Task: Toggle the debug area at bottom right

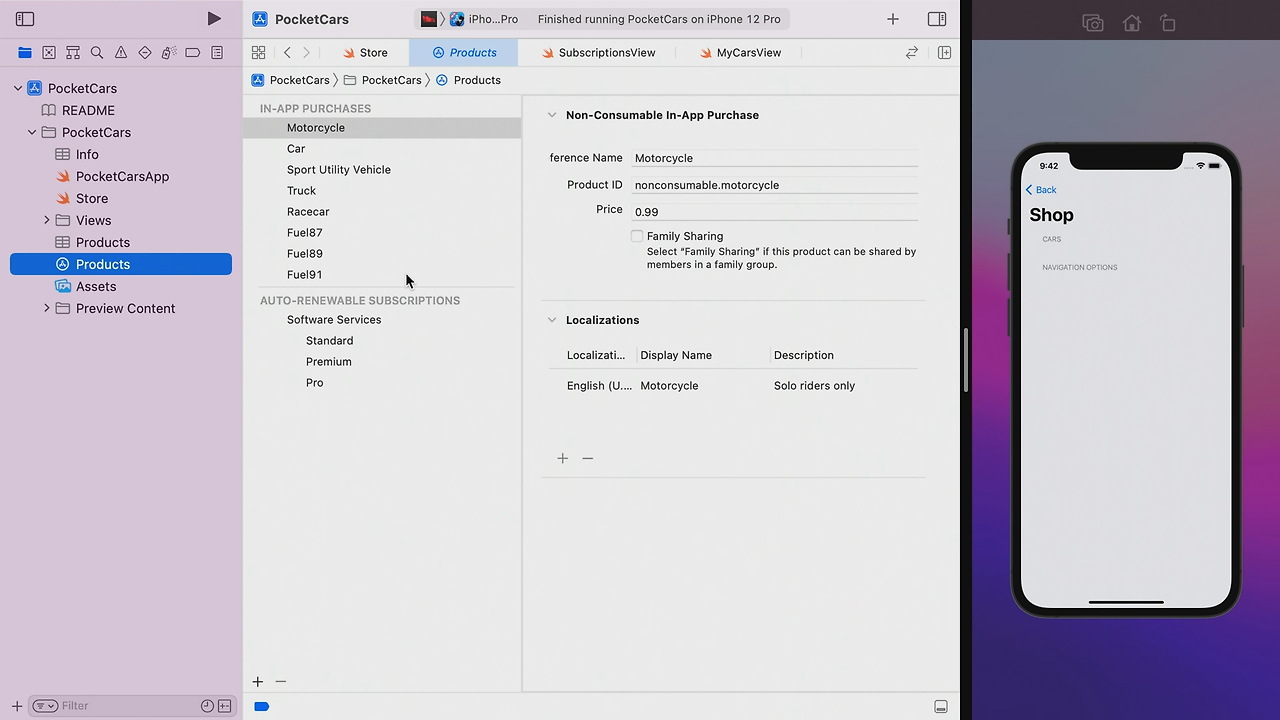Action: click(x=941, y=706)
